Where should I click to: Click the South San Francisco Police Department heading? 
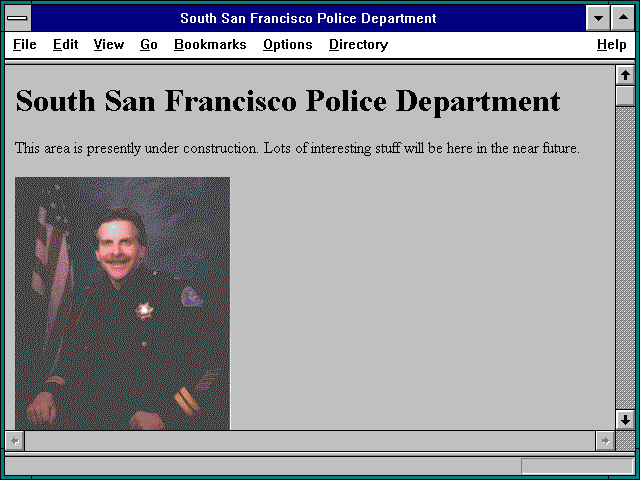288,101
